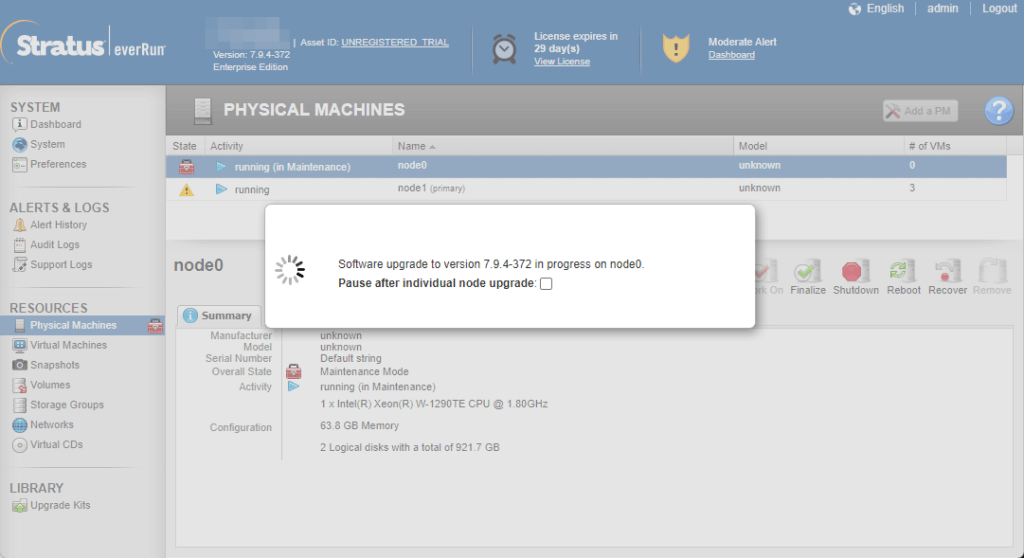Click the license alarm clock icon
Viewport: 1024px width, 558px height.
(504, 48)
